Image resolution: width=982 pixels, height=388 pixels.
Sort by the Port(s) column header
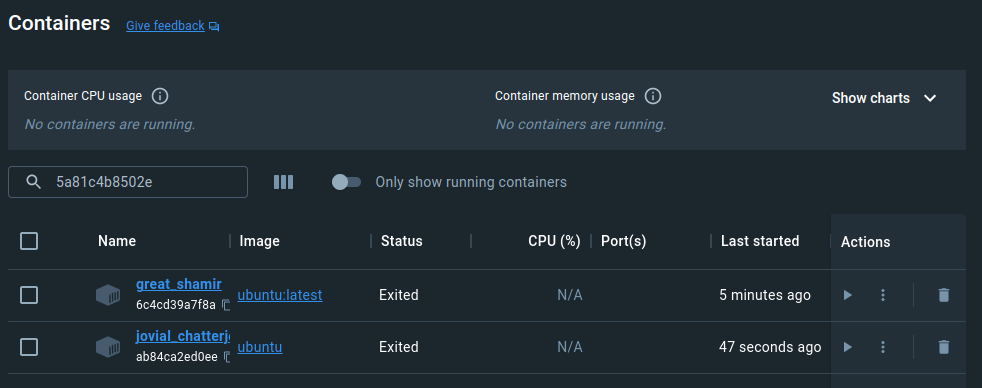(624, 241)
